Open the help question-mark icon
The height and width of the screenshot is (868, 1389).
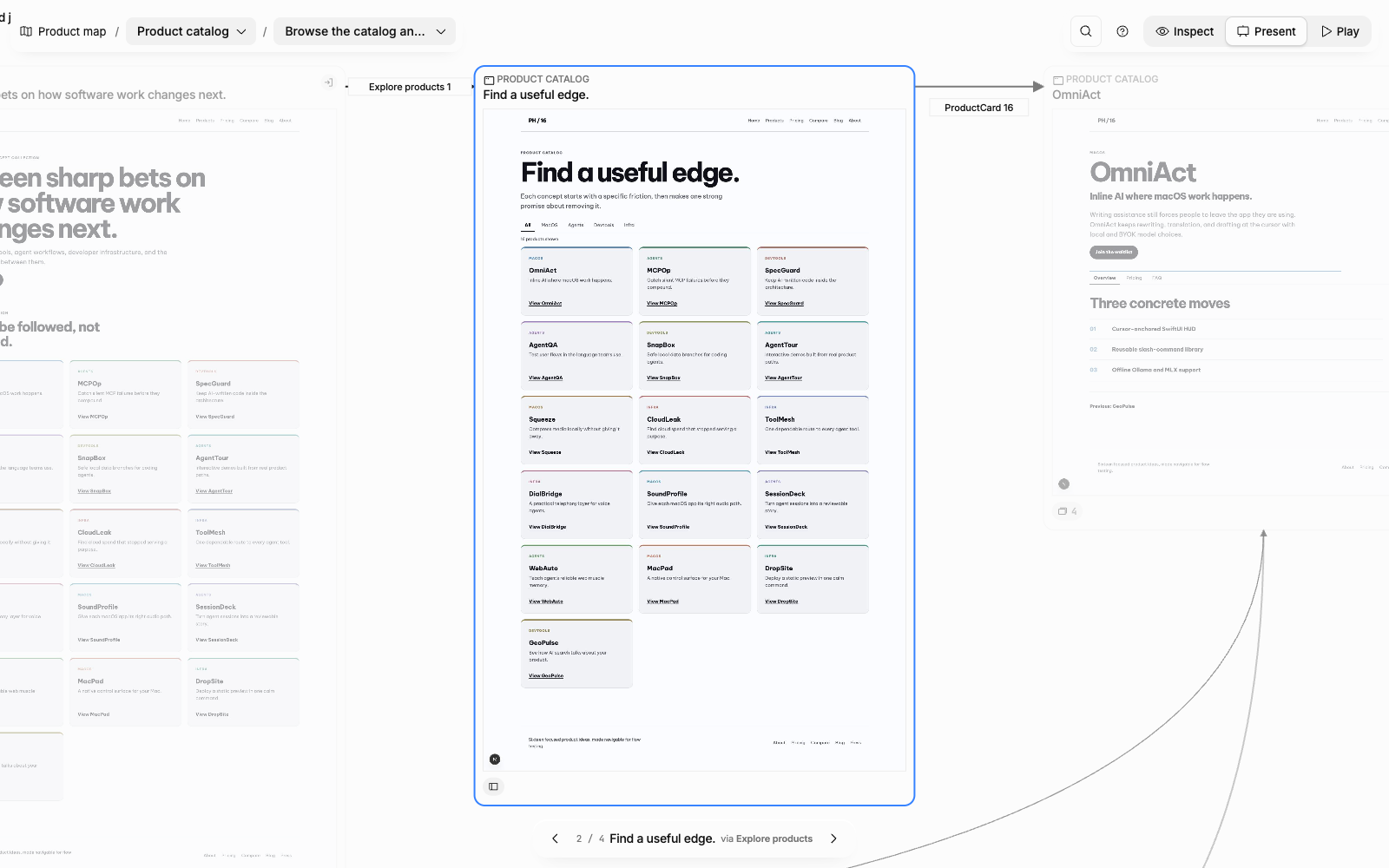[1122, 31]
